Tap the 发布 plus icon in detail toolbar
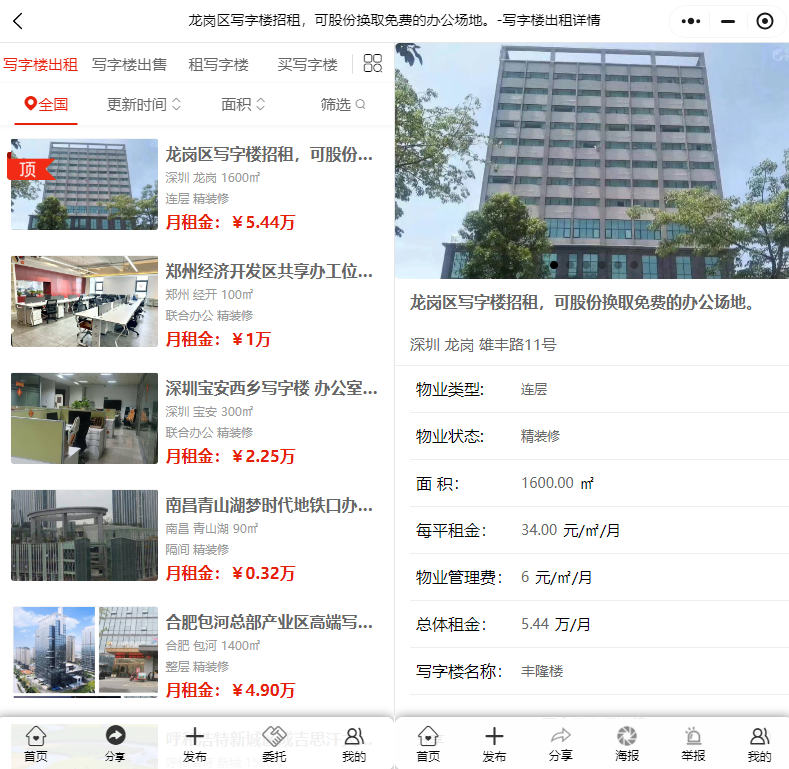 494,743
